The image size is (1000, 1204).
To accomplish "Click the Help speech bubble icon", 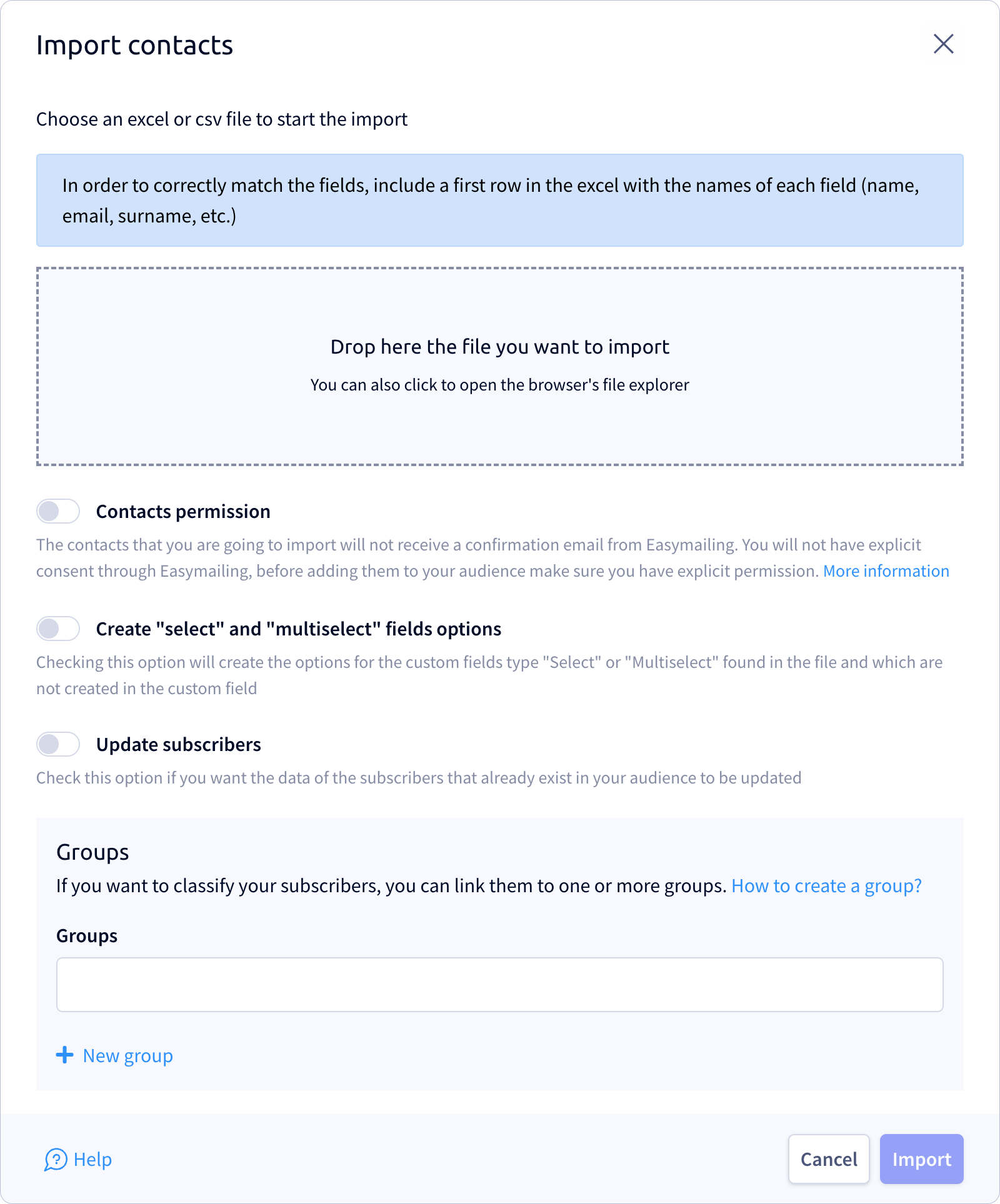I will pyautogui.click(x=56, y=1160).
